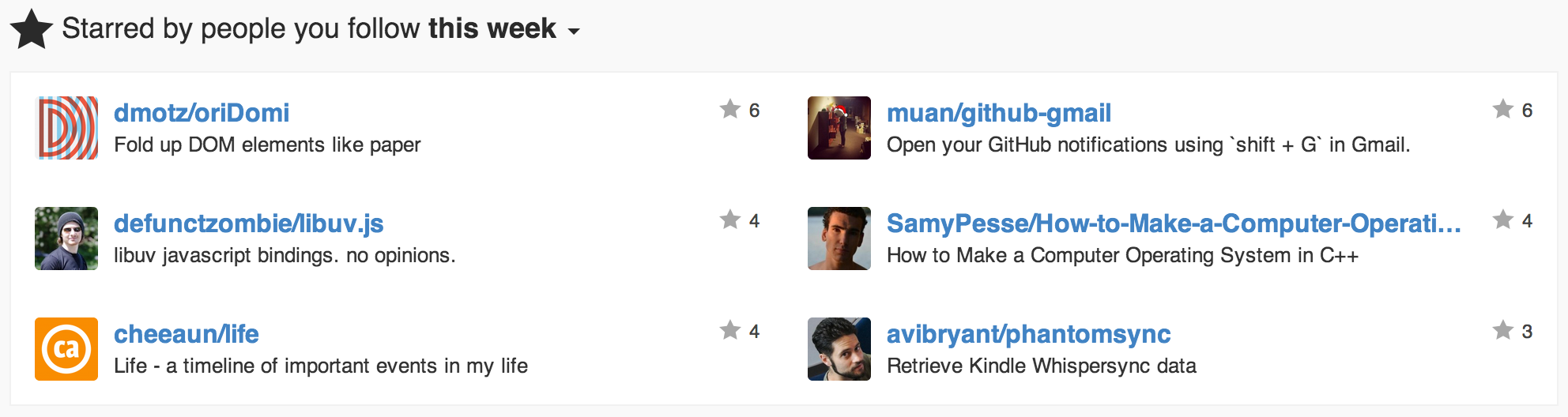
Task: Click the star icon for cheeaun/life
Action: (729, 330)
